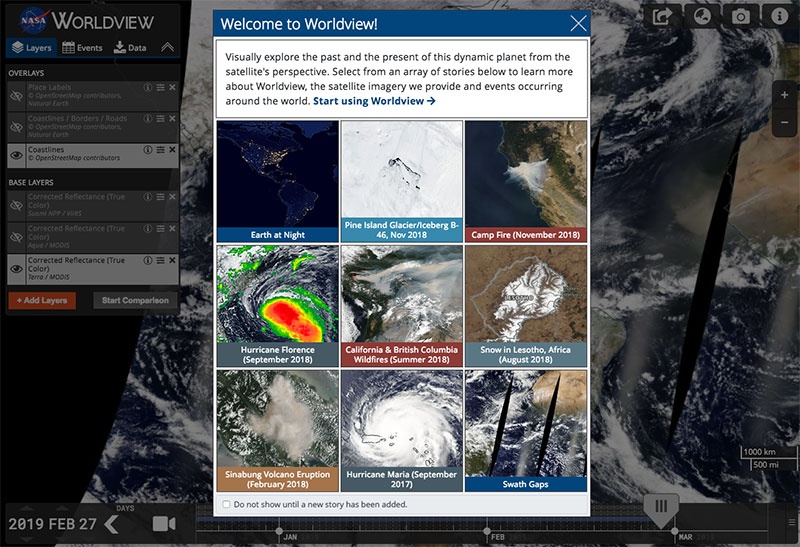800x547 pixels.
Task: Close the Welcome to Worldview dialog
Action: [x=578, y=23]
